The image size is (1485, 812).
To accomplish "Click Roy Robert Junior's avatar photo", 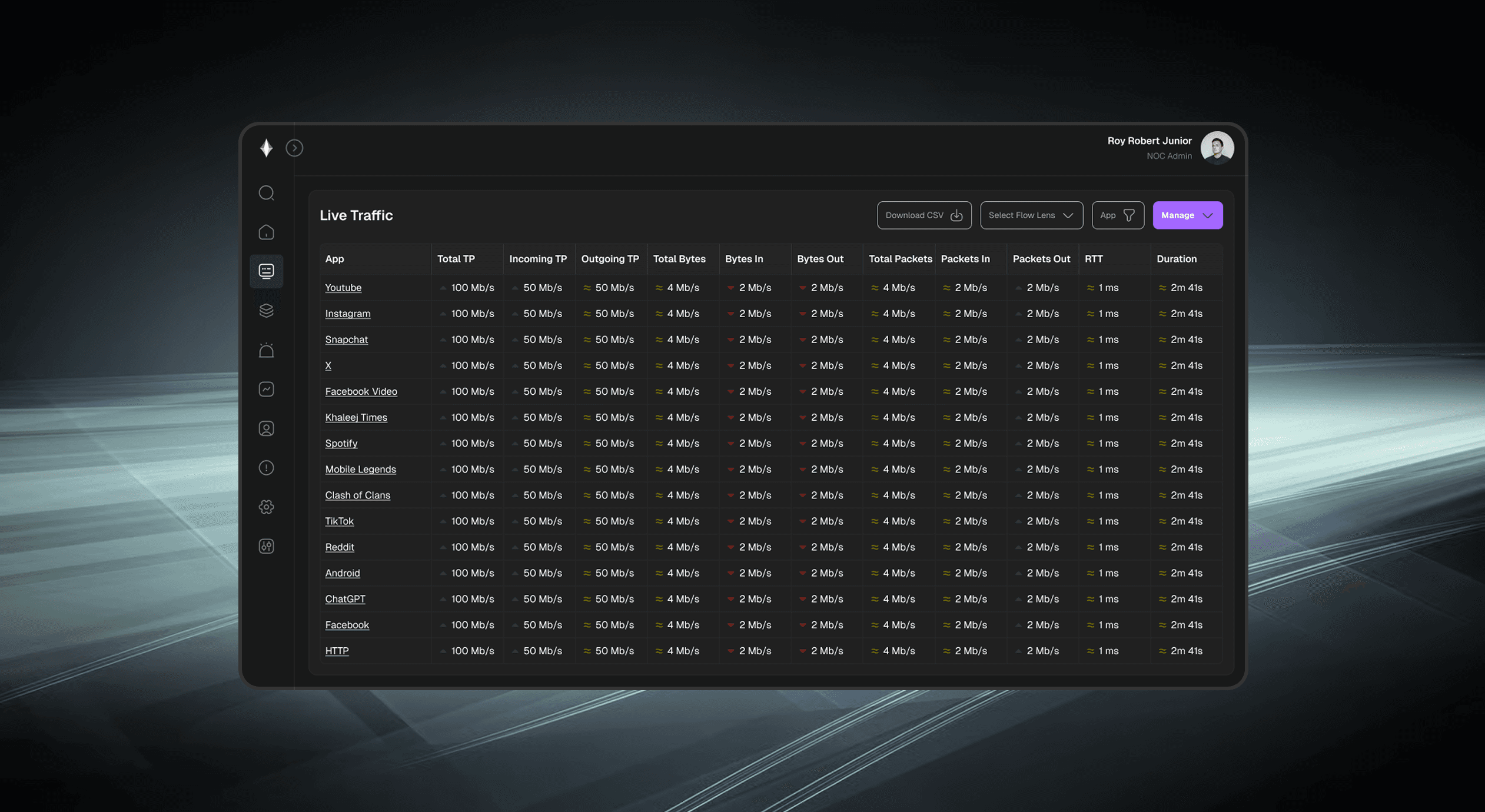I will (x=1217, y=148).
